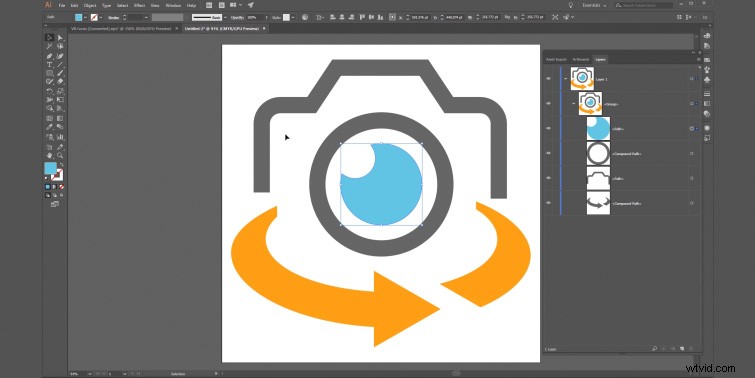Hide the camera body Path layer

pos(548,178)
